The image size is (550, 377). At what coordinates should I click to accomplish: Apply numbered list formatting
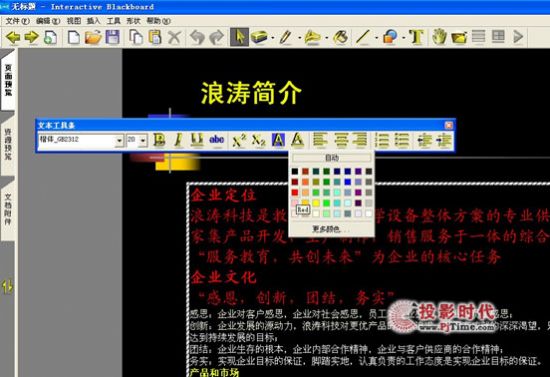382,140
